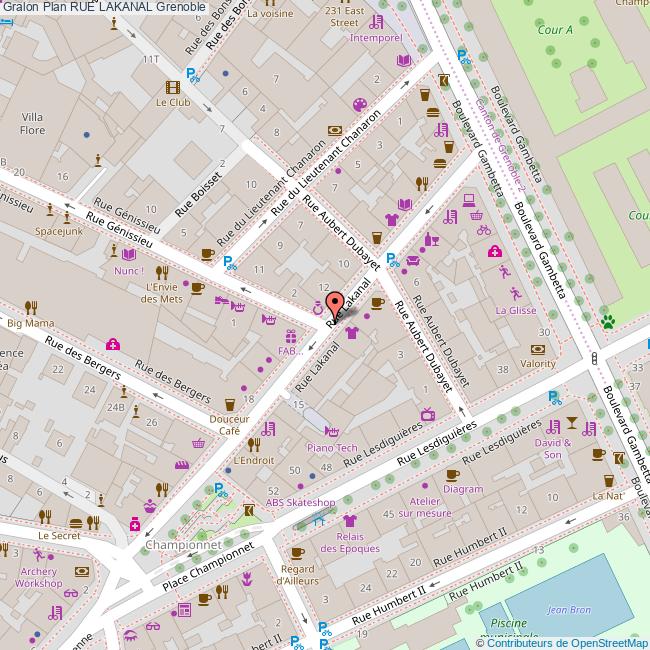
Task: Select the TV shop icon near Rue Lesdiguières
Action: 427,412
